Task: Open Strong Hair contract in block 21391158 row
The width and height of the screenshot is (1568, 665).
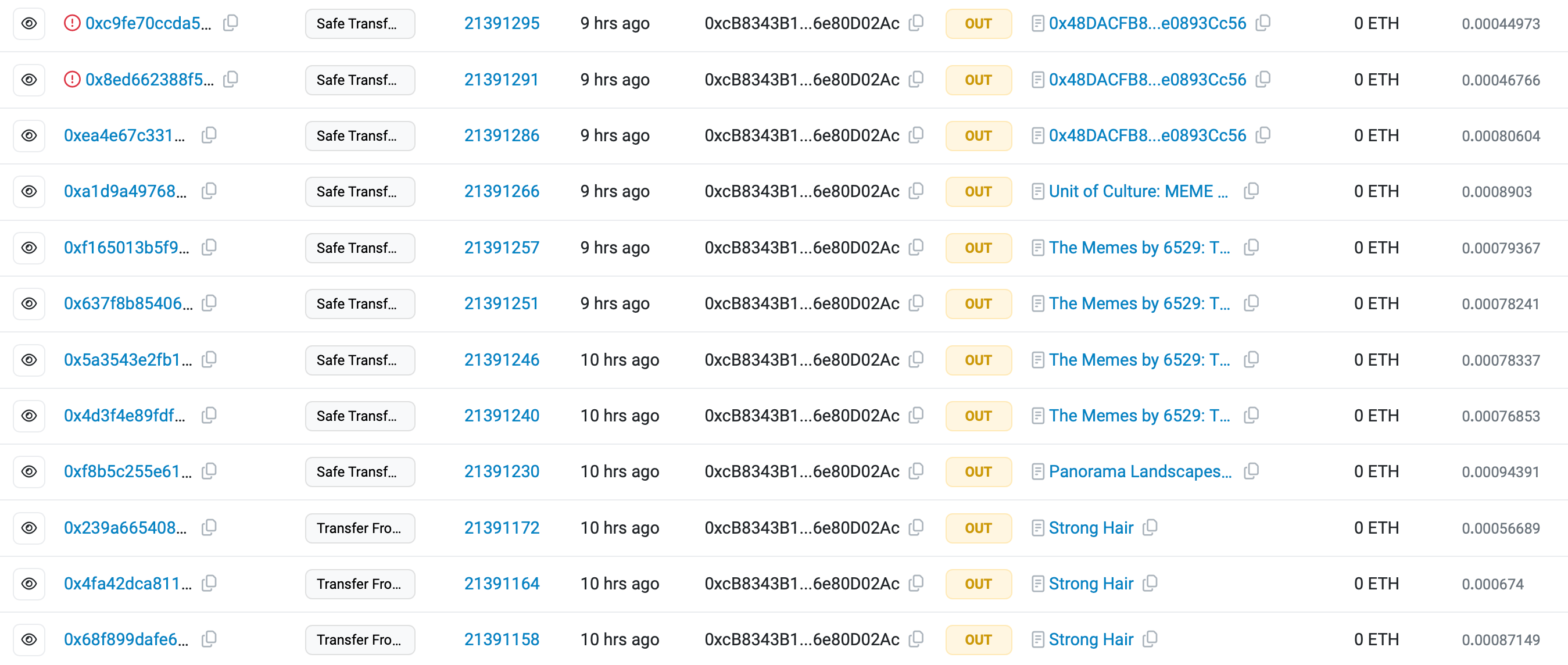Action: tap(1091, 639)
